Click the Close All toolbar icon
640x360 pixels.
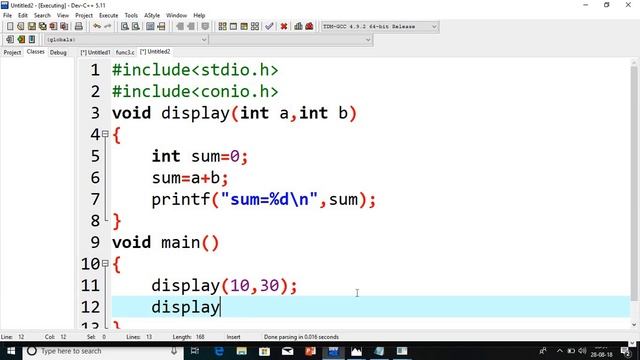(64, 27)
